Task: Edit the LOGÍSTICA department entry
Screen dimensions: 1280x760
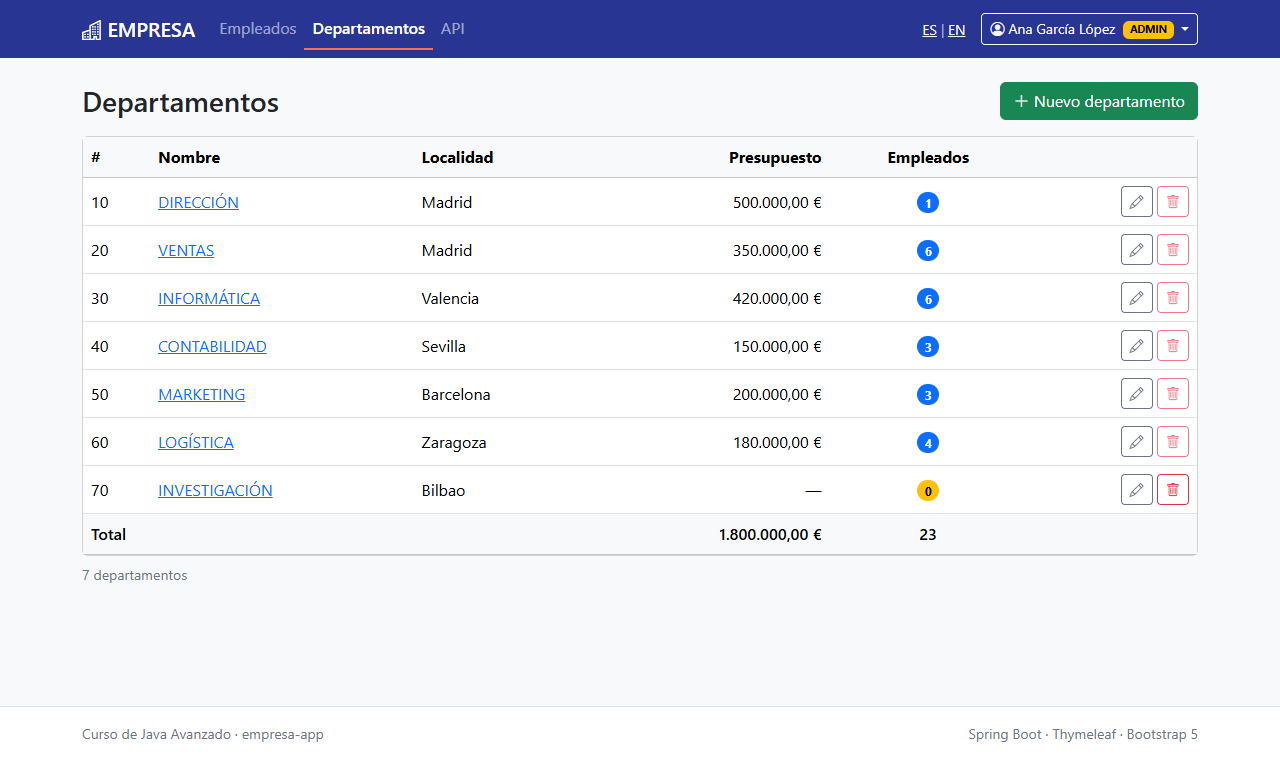Action: [1137, 442]
